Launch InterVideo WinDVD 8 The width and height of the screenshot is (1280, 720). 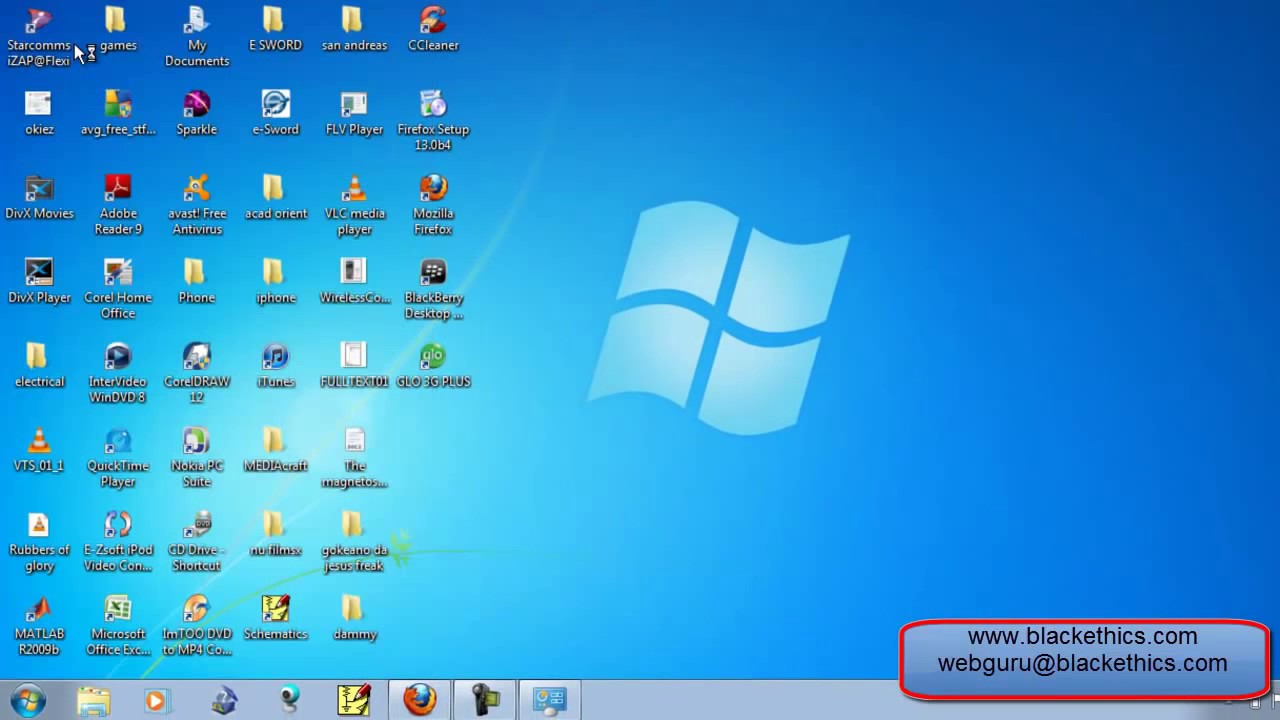118,373
